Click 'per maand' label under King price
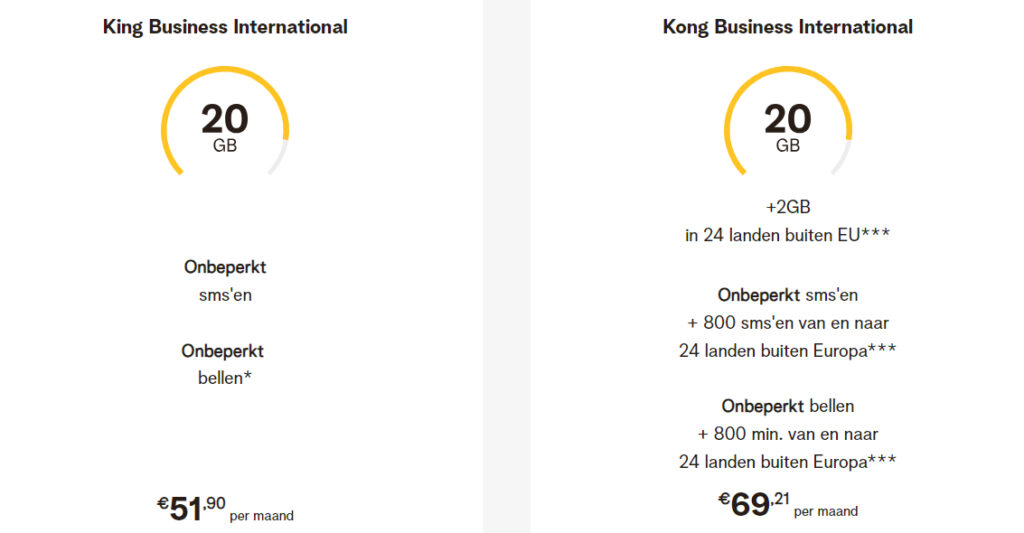Screen dimensions: 1024x533 (x=262, y=516)
